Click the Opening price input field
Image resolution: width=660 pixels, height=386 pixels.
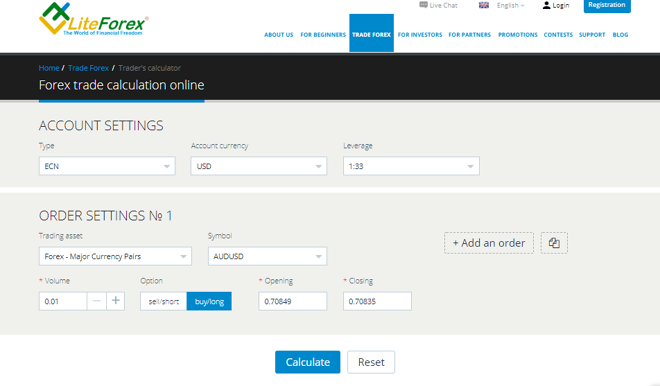tap(293, 301)
